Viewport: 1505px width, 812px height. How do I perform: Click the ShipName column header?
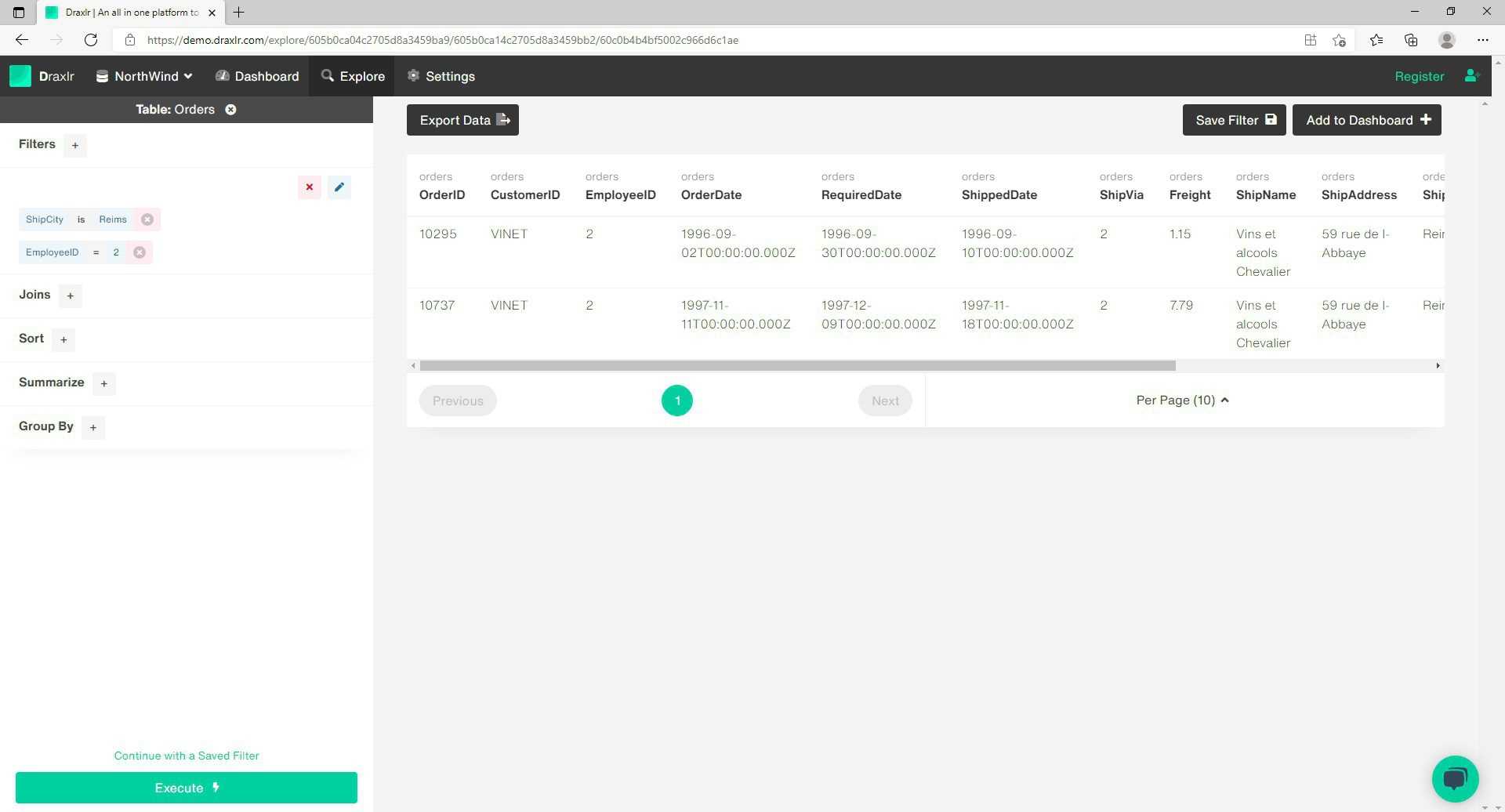click(1266, 195)
